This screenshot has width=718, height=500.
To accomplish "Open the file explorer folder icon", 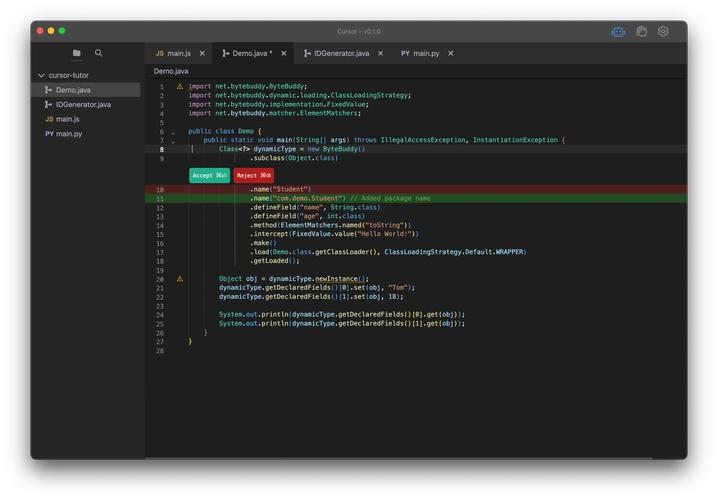I will point(77,53).
